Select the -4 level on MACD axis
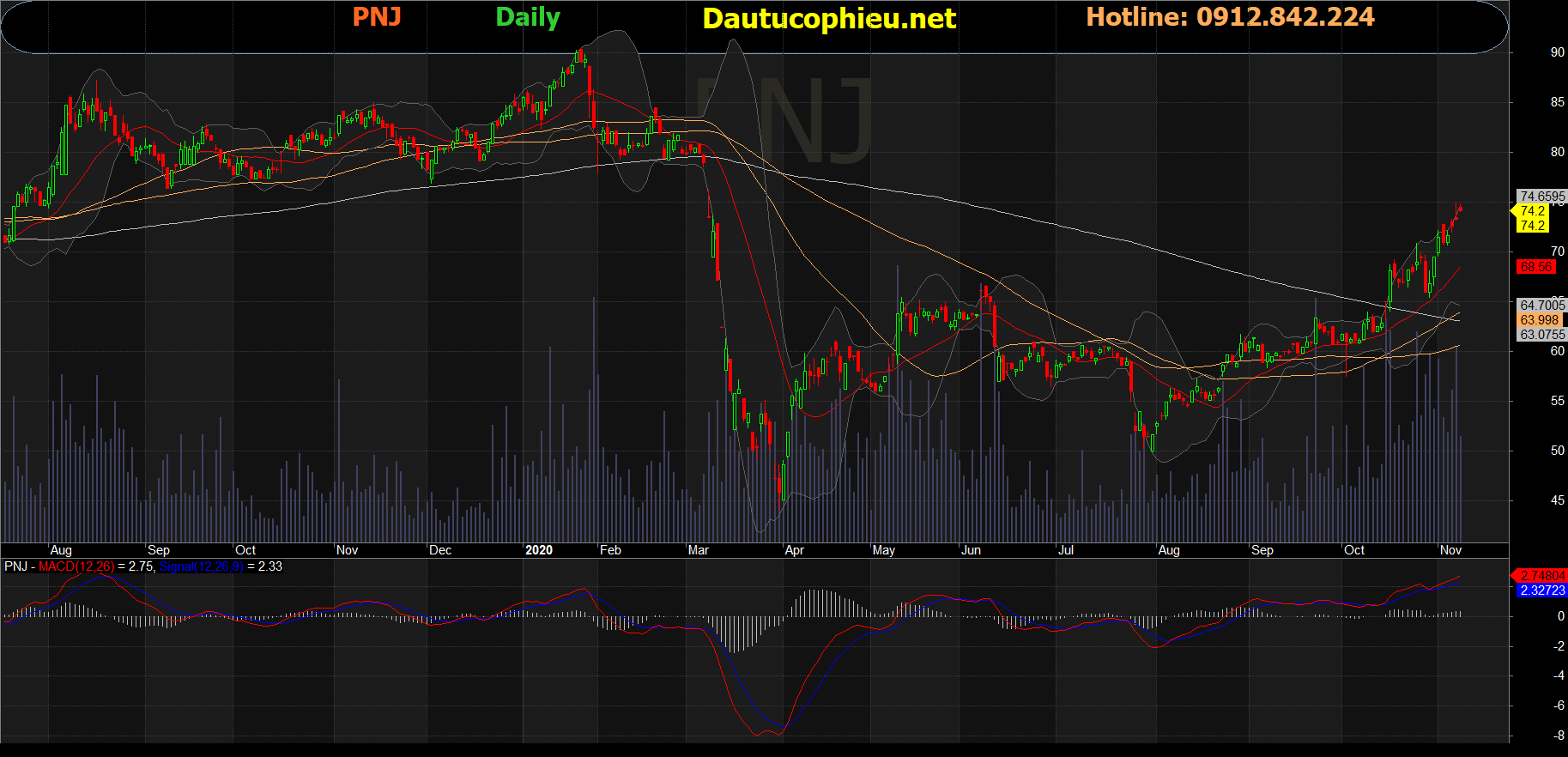Screen dimensions: 1568x757 point(1559,675)
